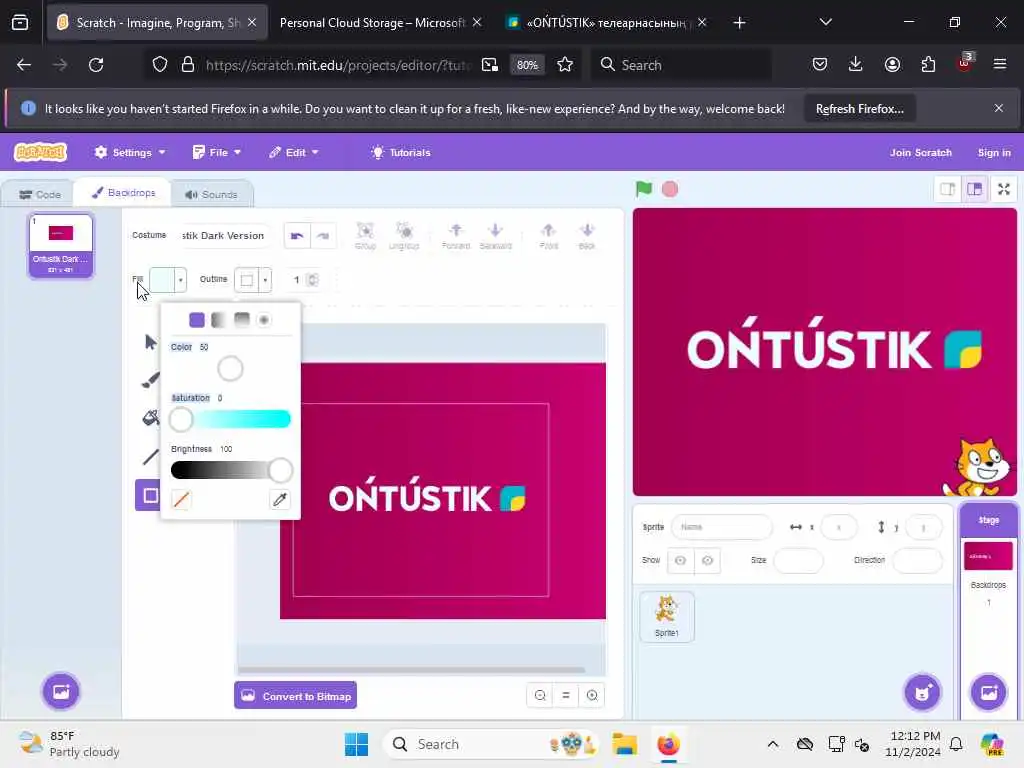Click Convert to Bitmap button
1024x768 pixels.
(x=296, y=696)
